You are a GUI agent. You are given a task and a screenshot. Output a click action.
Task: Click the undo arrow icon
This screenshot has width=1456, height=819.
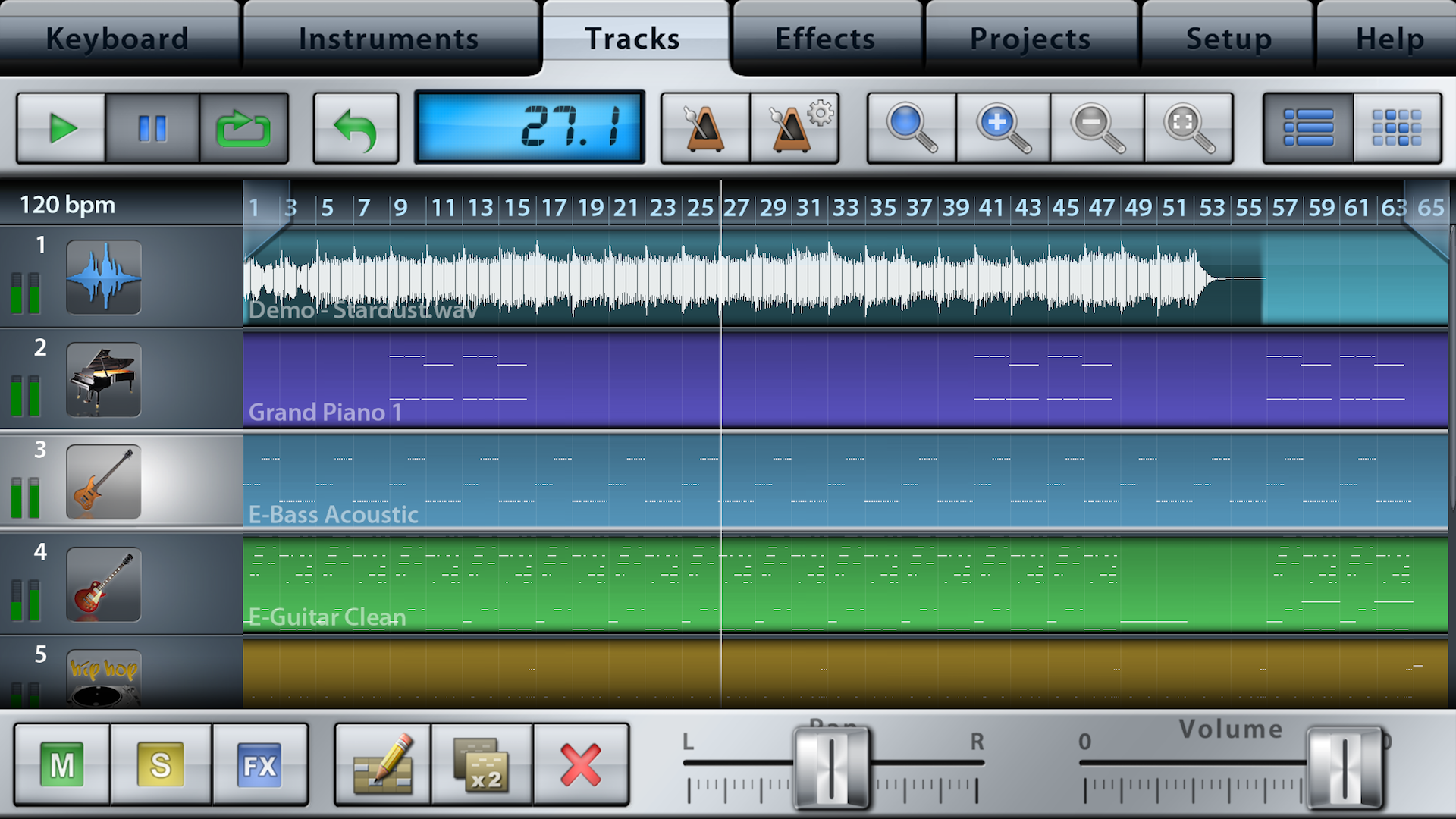click(x=356, y=128)
